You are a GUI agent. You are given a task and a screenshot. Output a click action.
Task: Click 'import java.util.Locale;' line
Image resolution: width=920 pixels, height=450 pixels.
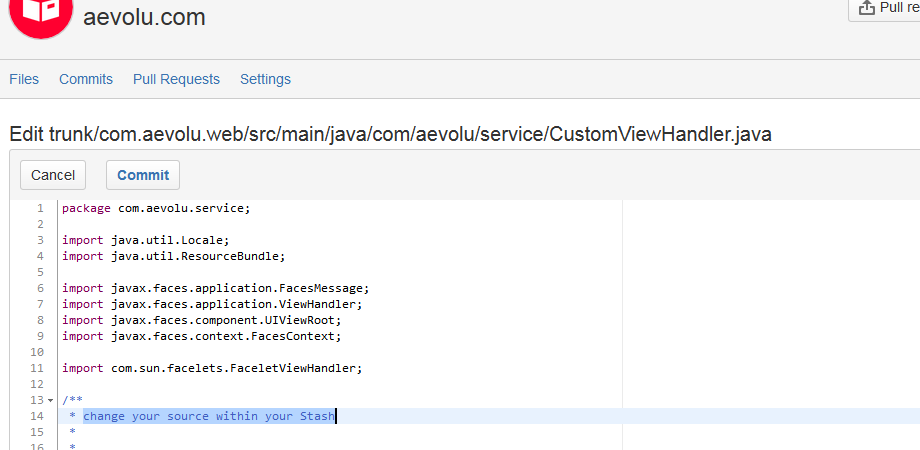[146, 240]
